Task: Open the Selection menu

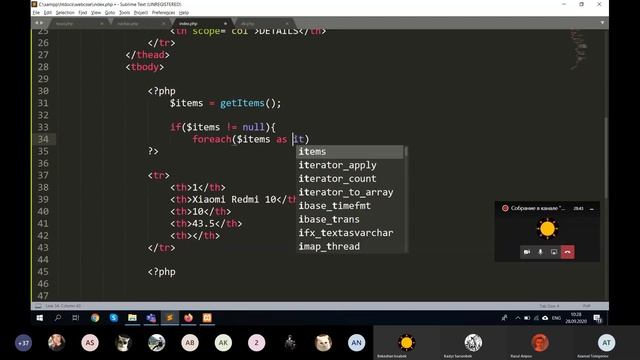Action: 65,13
